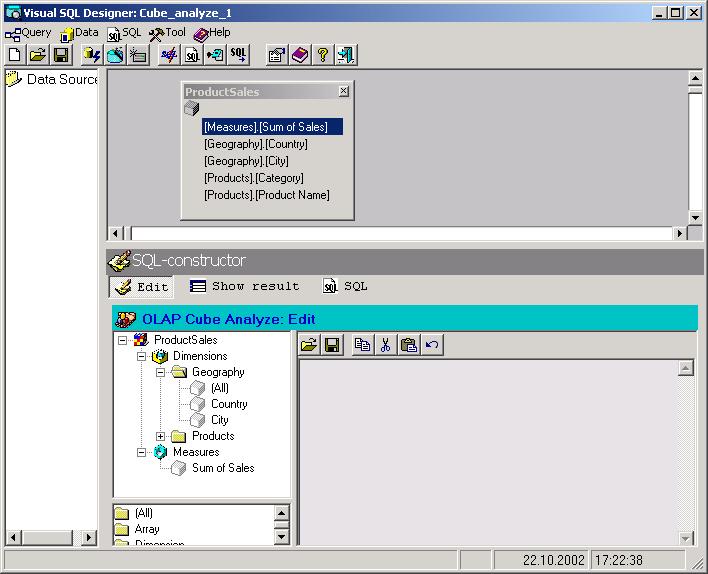Click the yellow question mark toolbar icon
This screenshot has width=708, height=574.
[x=322, y=55]
